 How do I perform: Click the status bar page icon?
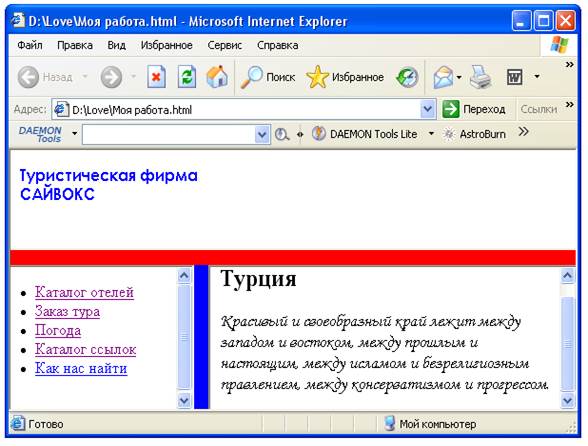click(x=18, y=423)
